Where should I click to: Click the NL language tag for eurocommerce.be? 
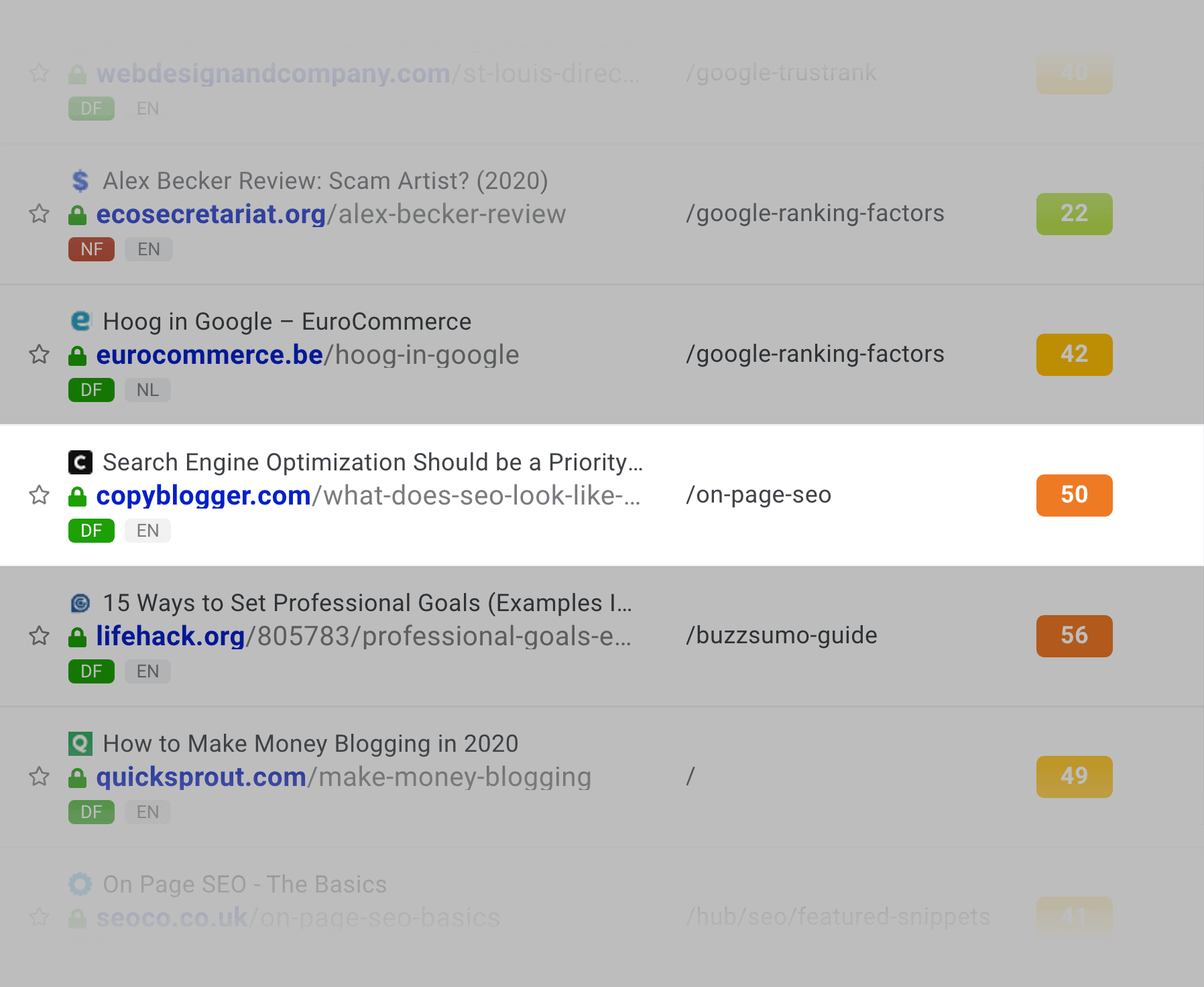tap(147, 390)
